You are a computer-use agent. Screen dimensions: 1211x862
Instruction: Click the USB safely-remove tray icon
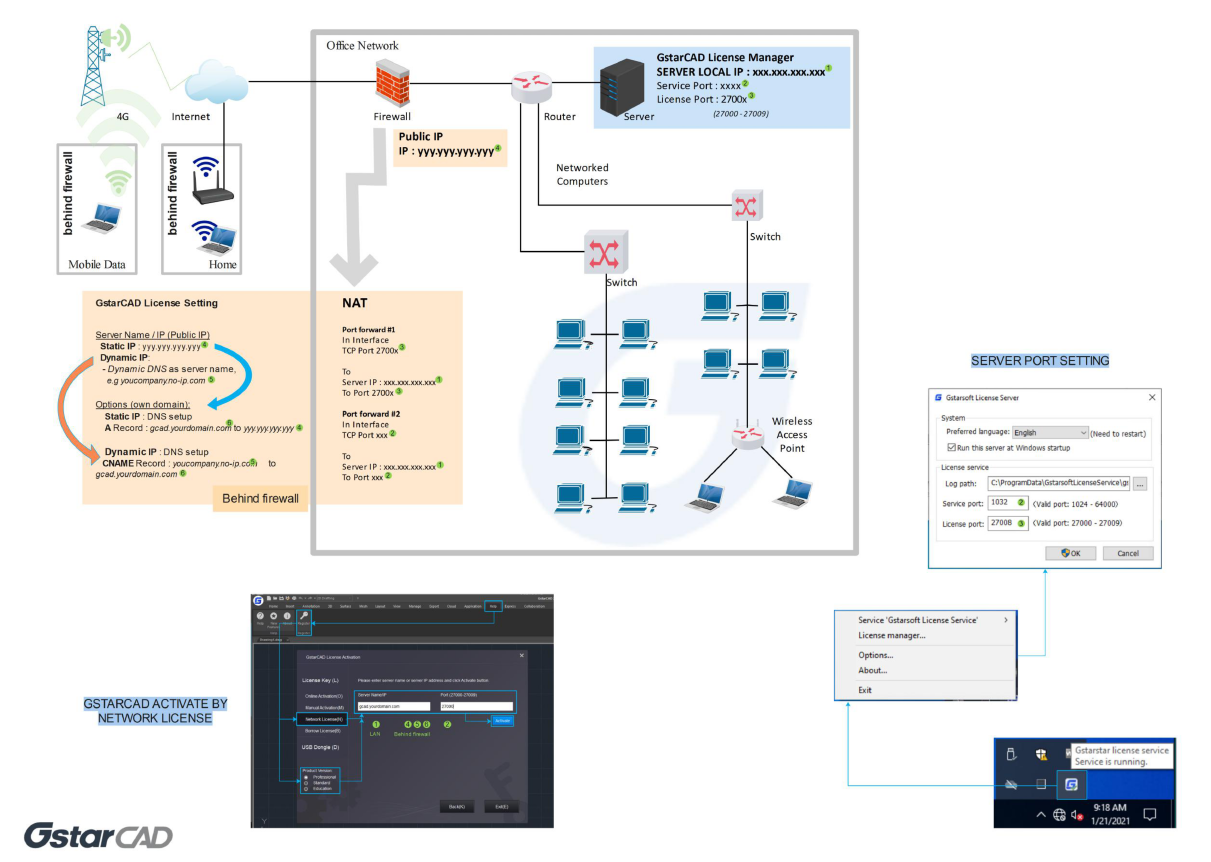coord(1010,755)
